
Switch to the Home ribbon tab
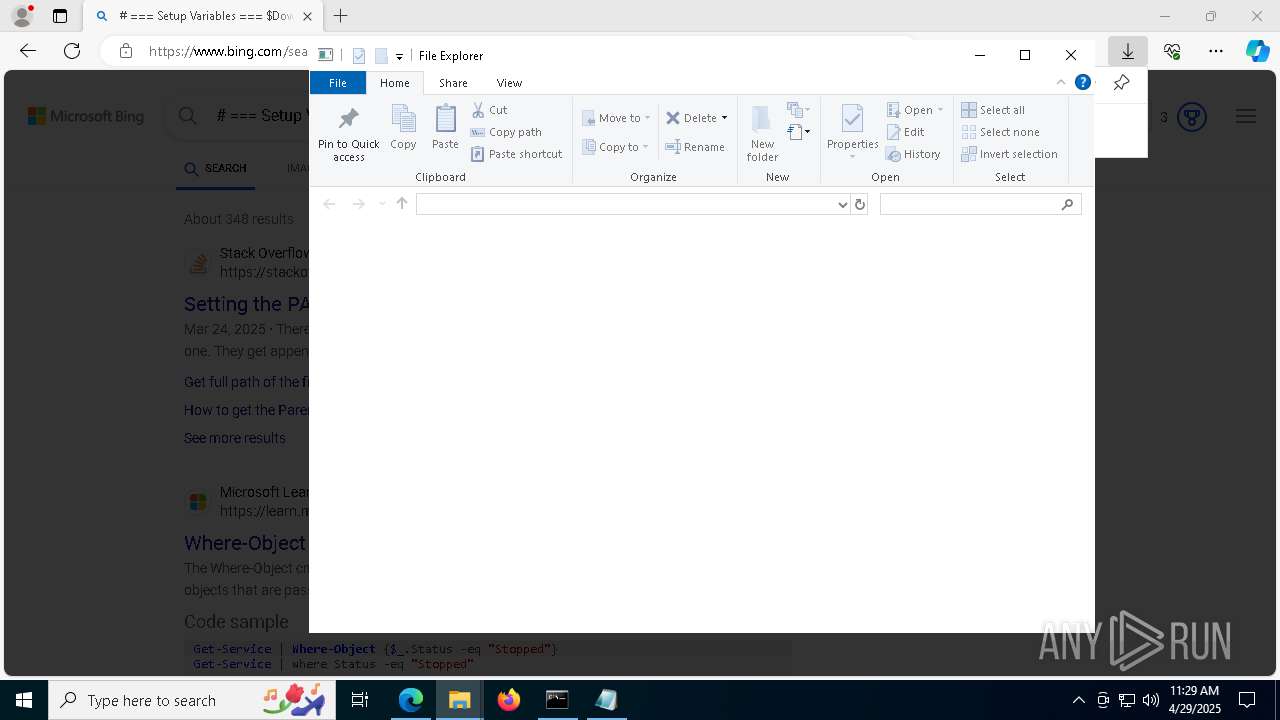pyautogui.click(x=395, y=83)
